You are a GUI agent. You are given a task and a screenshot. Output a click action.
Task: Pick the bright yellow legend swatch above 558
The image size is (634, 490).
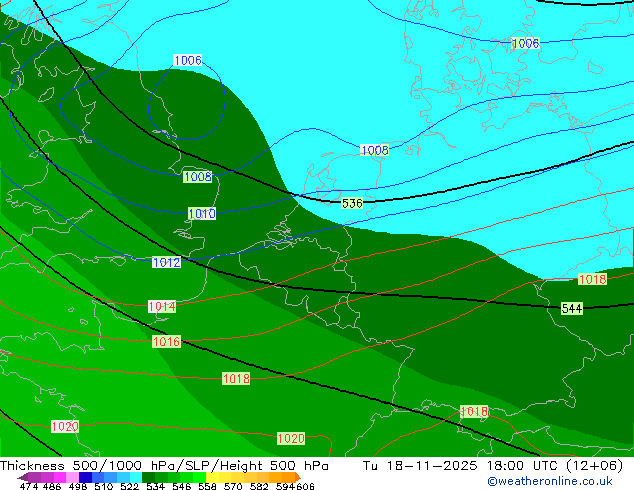212,477
